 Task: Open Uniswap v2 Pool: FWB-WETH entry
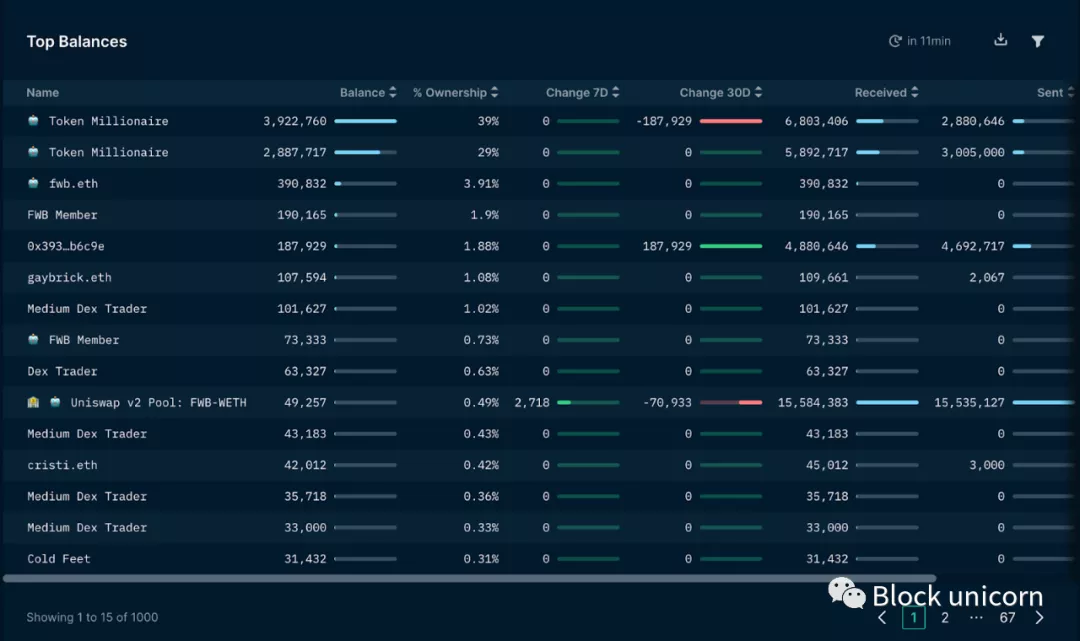pos(158,402)
